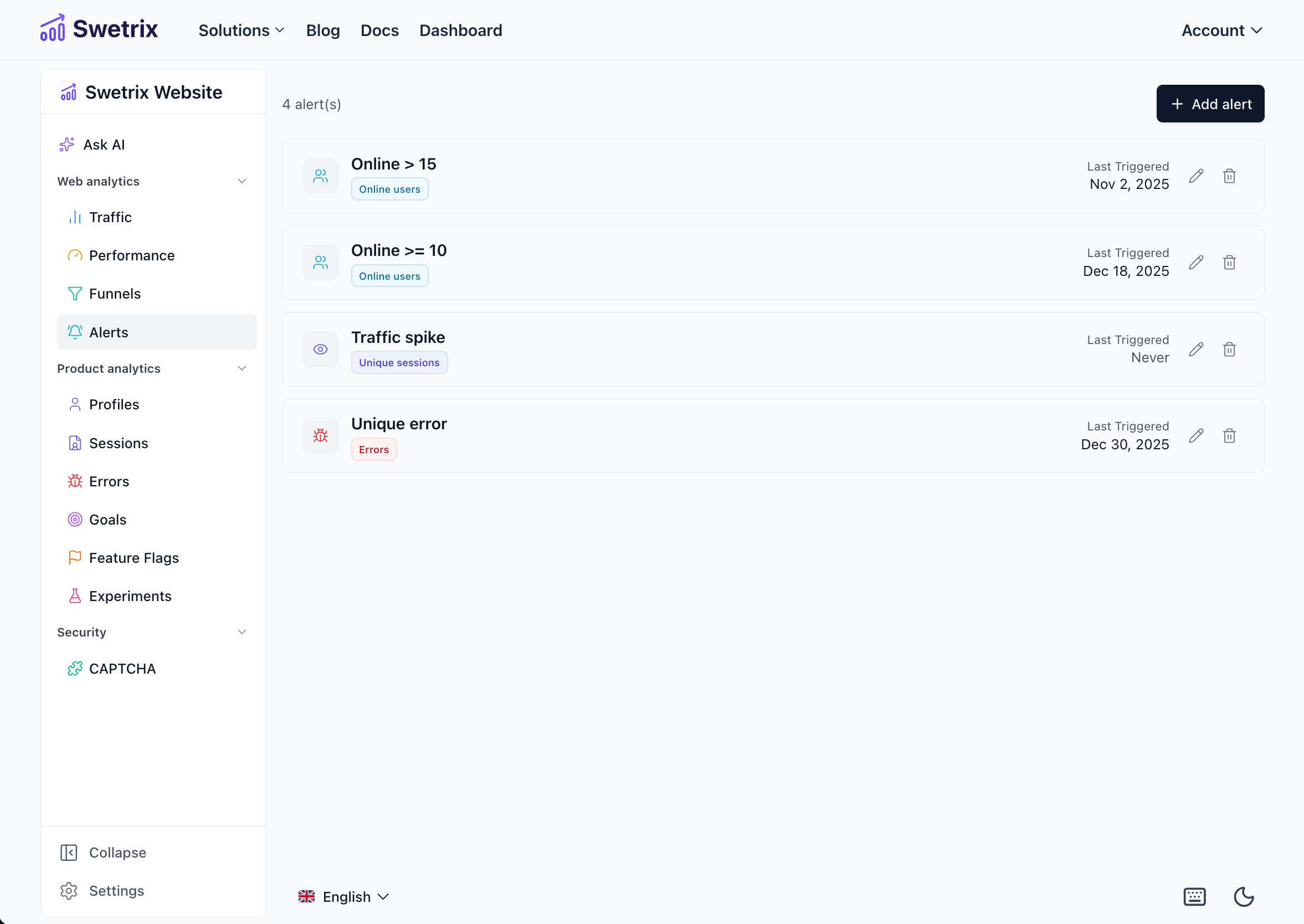
Task: Open the Experiments flask icon
Action: 75,596
